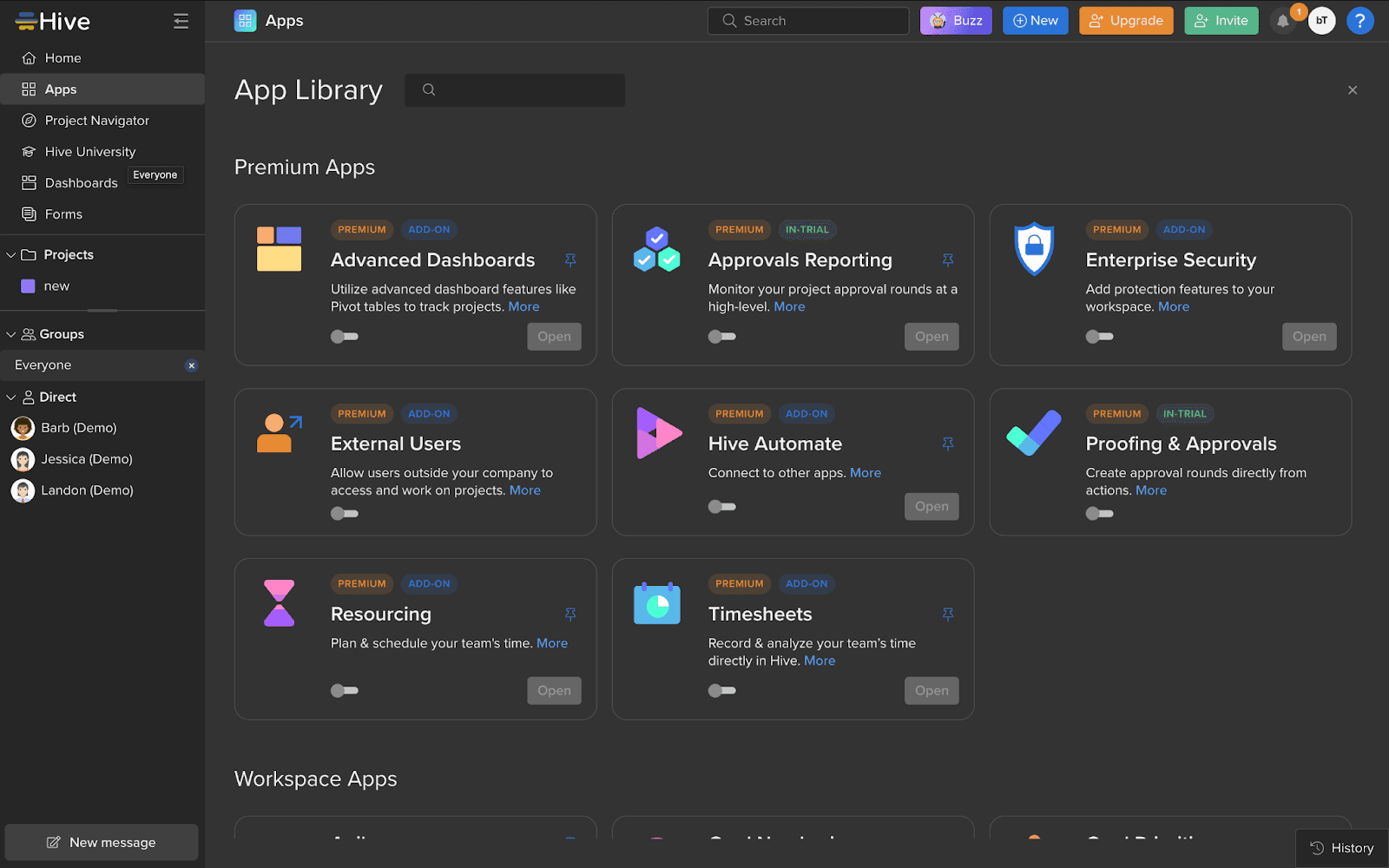The width and height of the screenshot is (1389, 868).
Task: Collapse the Projects section
Action: [x=11, y=255]
